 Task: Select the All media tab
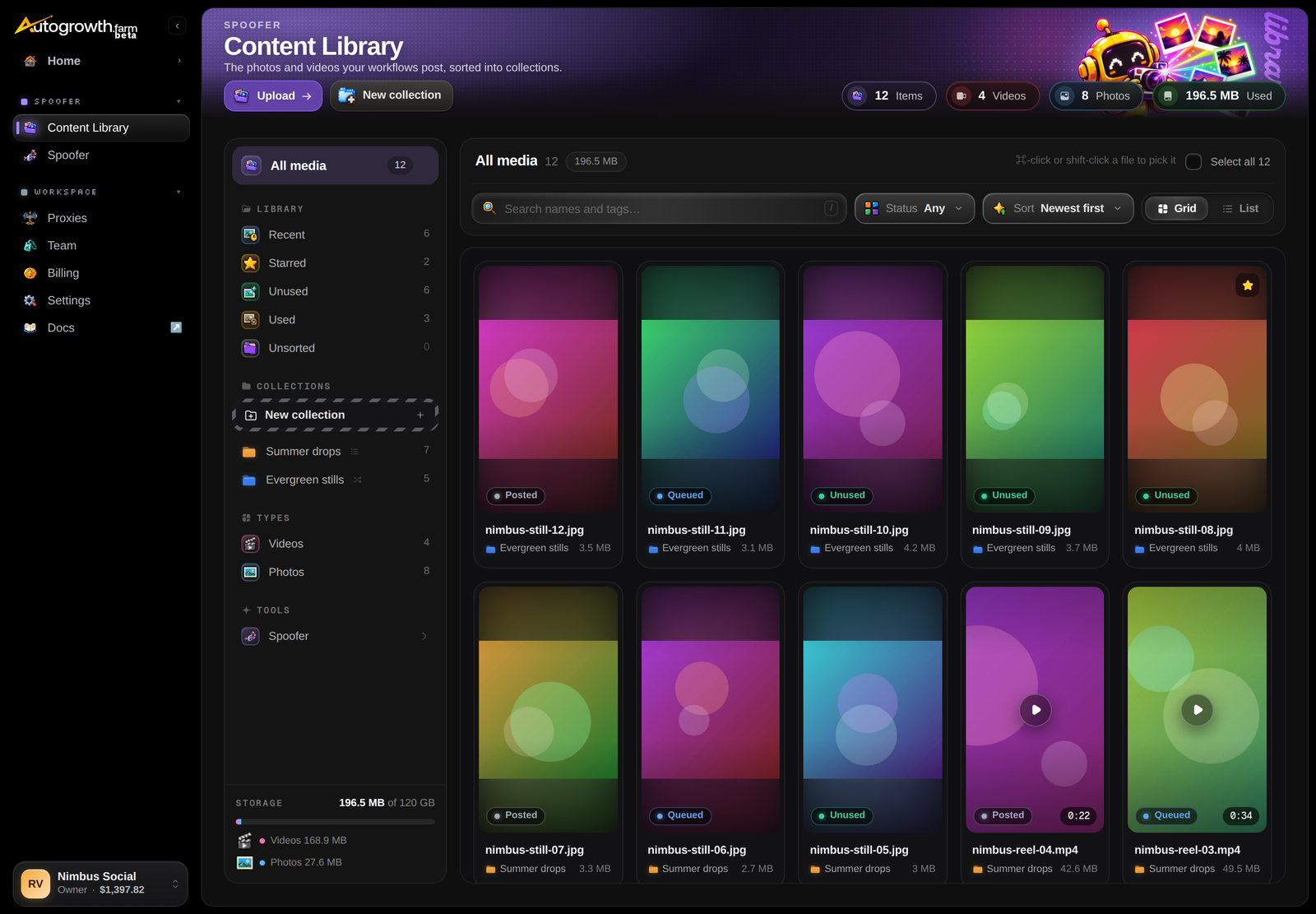coord(335,165)
